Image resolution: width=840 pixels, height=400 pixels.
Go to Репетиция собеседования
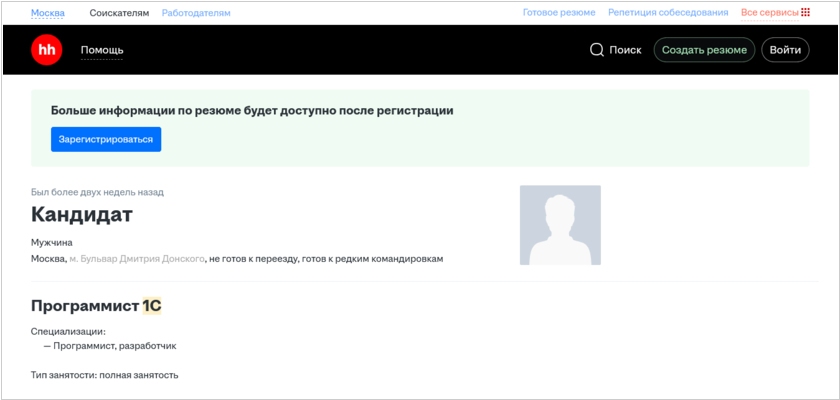(668, 13)
